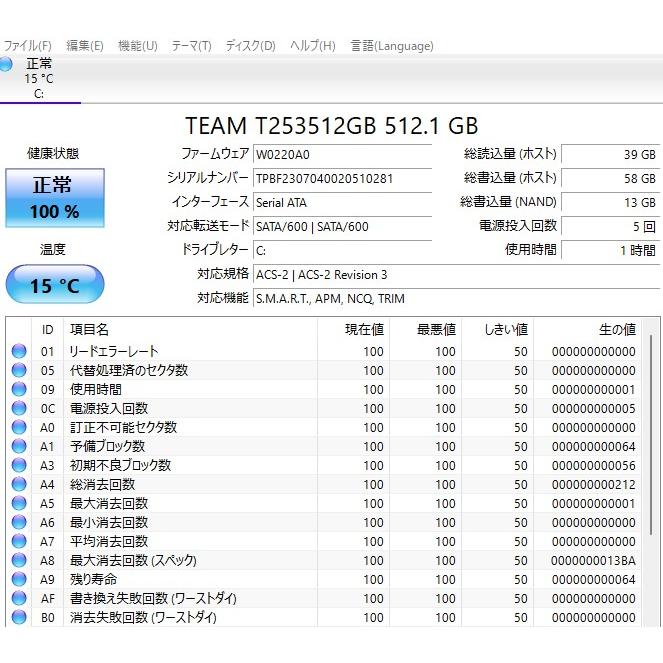Open the 機能(U) menu
Image resolution: width=663 pixels, height=663 pixels.
[137, 46]
